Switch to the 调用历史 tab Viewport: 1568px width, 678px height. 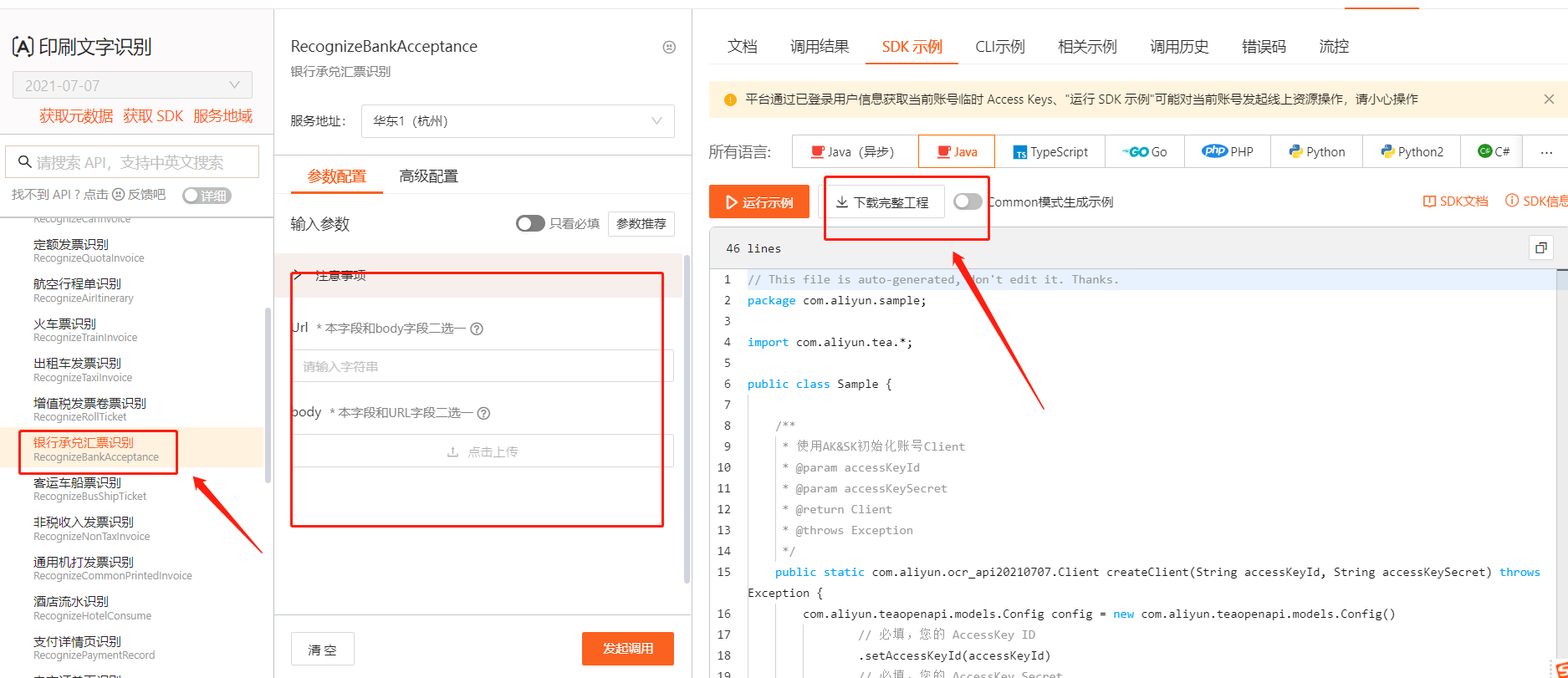1179,47
